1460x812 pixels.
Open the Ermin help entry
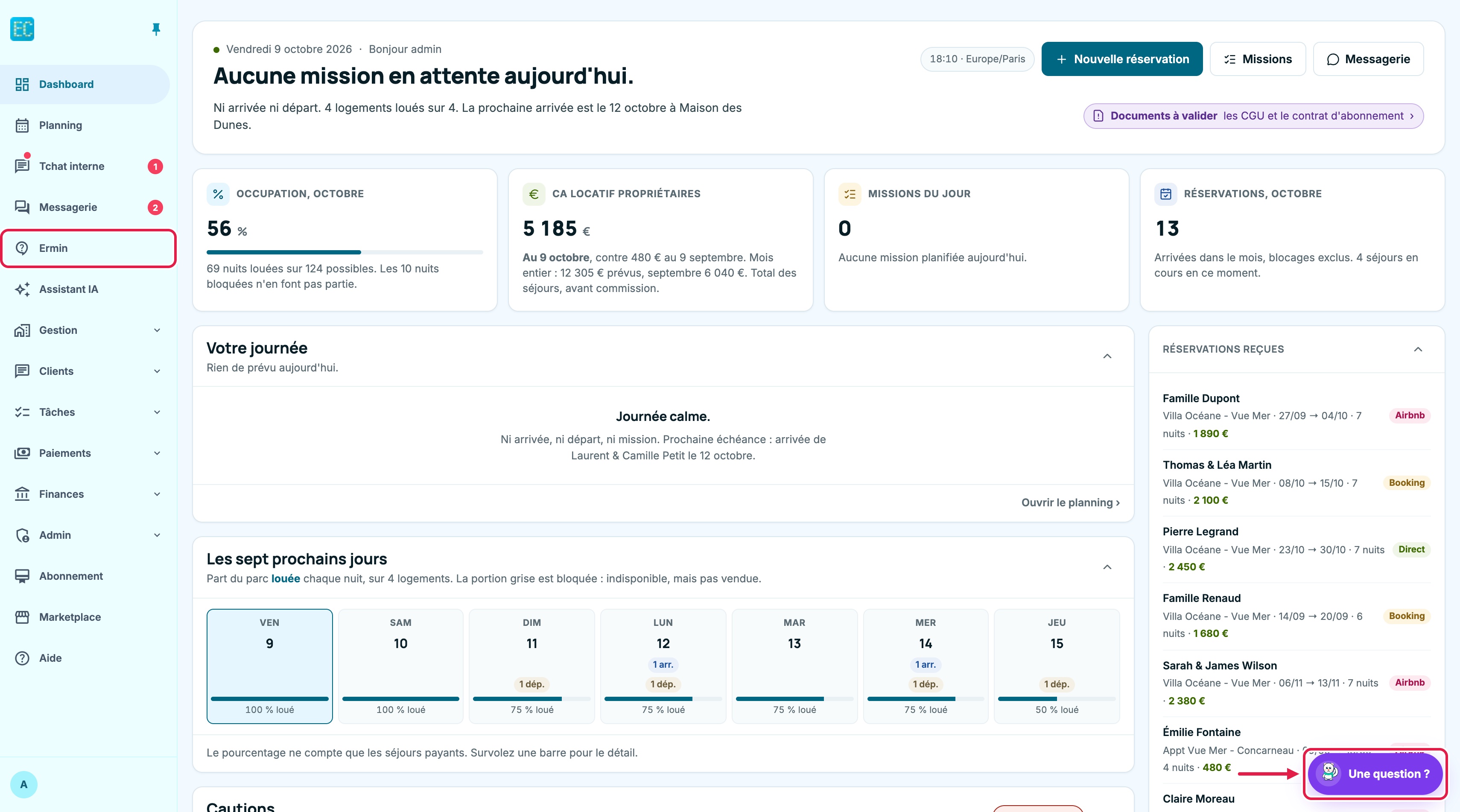point(88,248)
